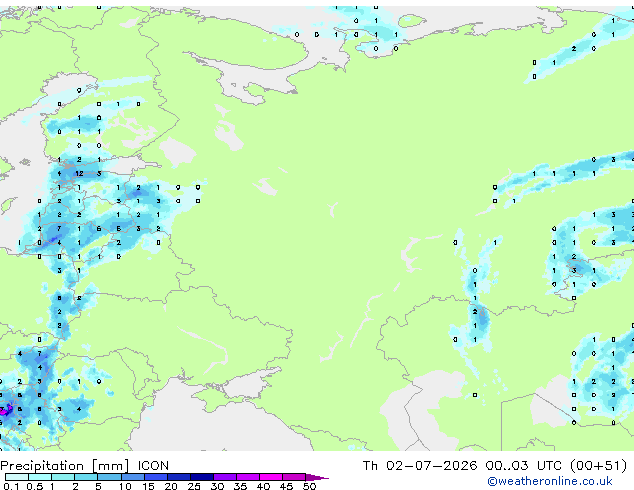The width and height of the screenshot is (634, 490).
Task: Pick the 1–2 mm legend swatch
Action: tap(63, 477)
